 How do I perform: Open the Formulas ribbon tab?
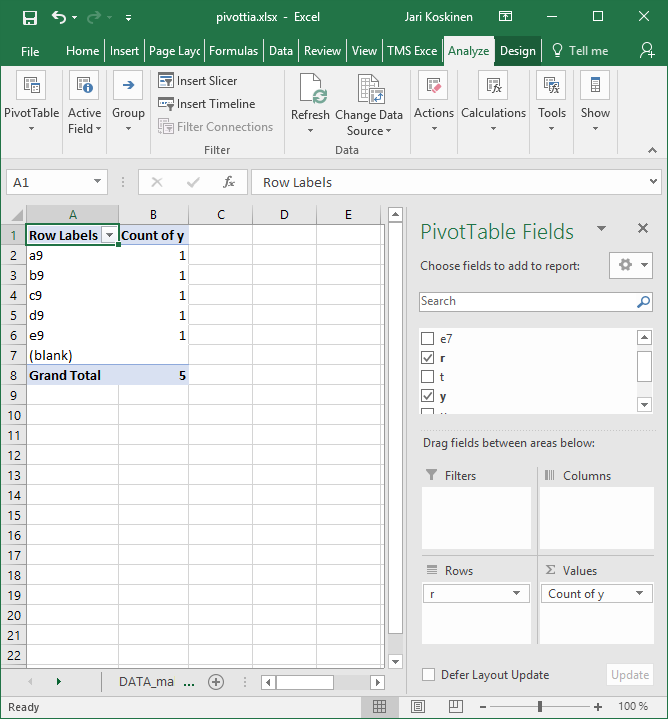pyautogui.click(x=233, y=51)
